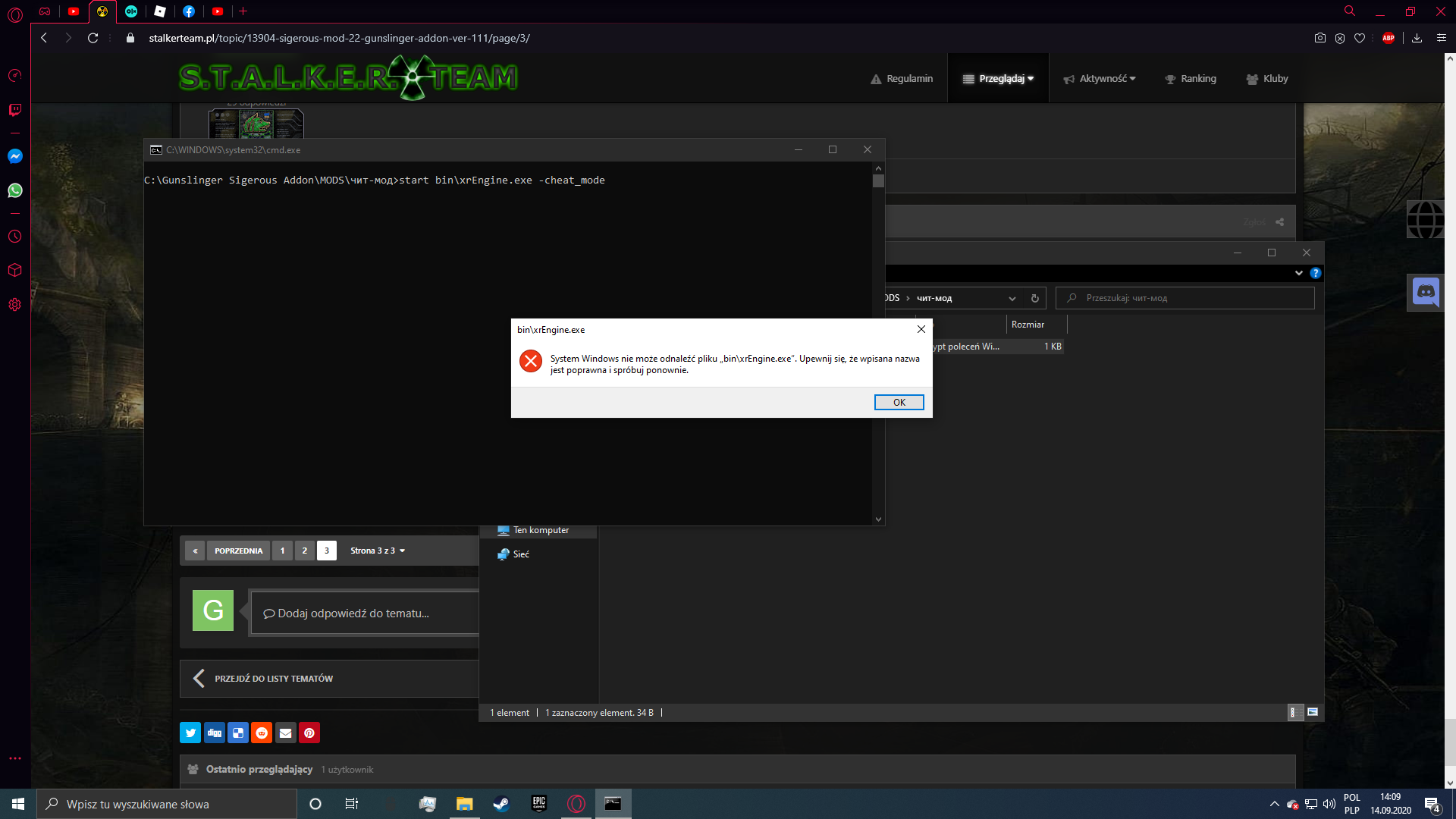The image size is (1456, 819).
Task: Share the topic via the Twitter icon
Action: (190, 733)
